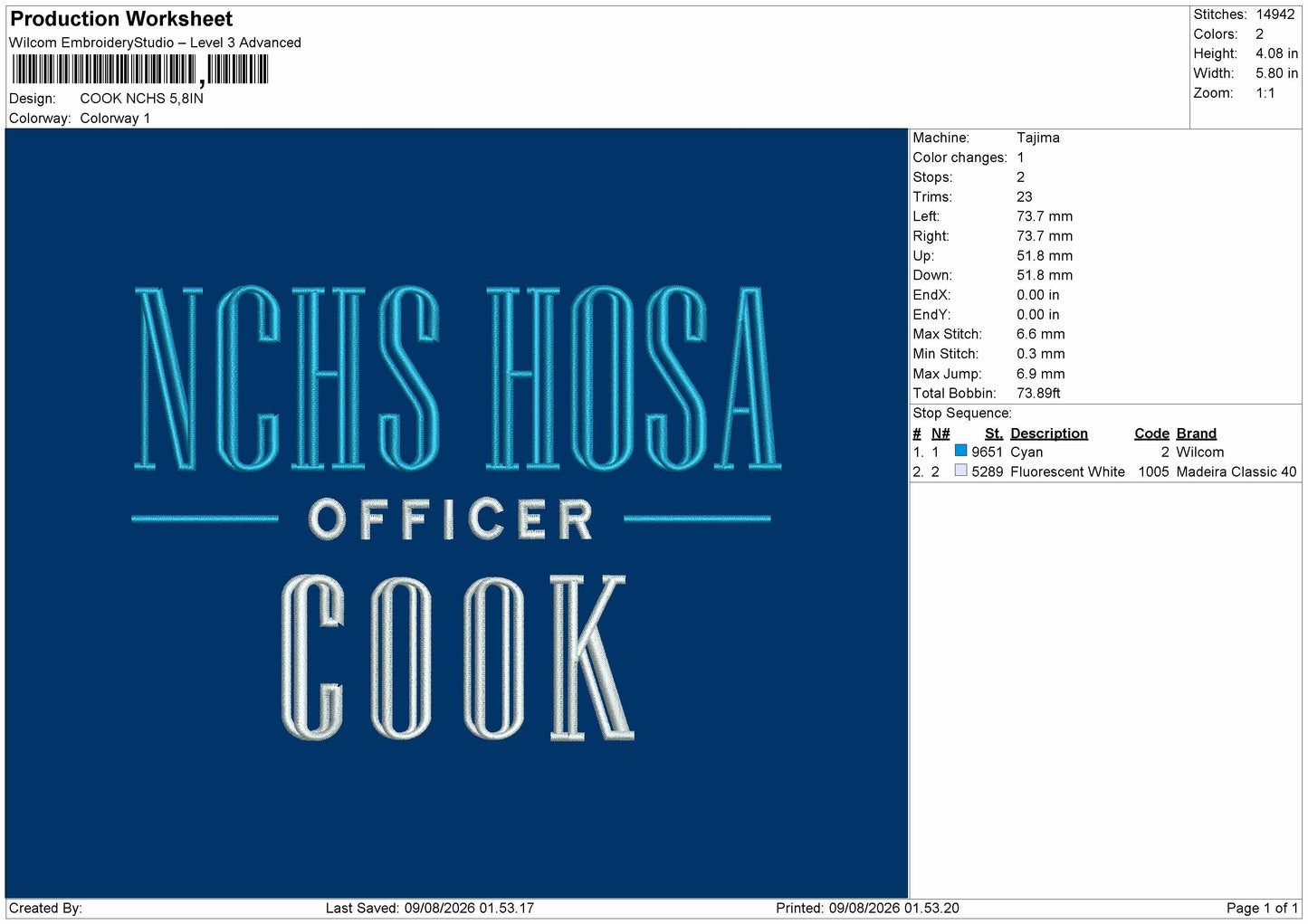The image size is (1308, 924).
Task: Click the barcode at top of worksheet
Action: click(139, 70)
